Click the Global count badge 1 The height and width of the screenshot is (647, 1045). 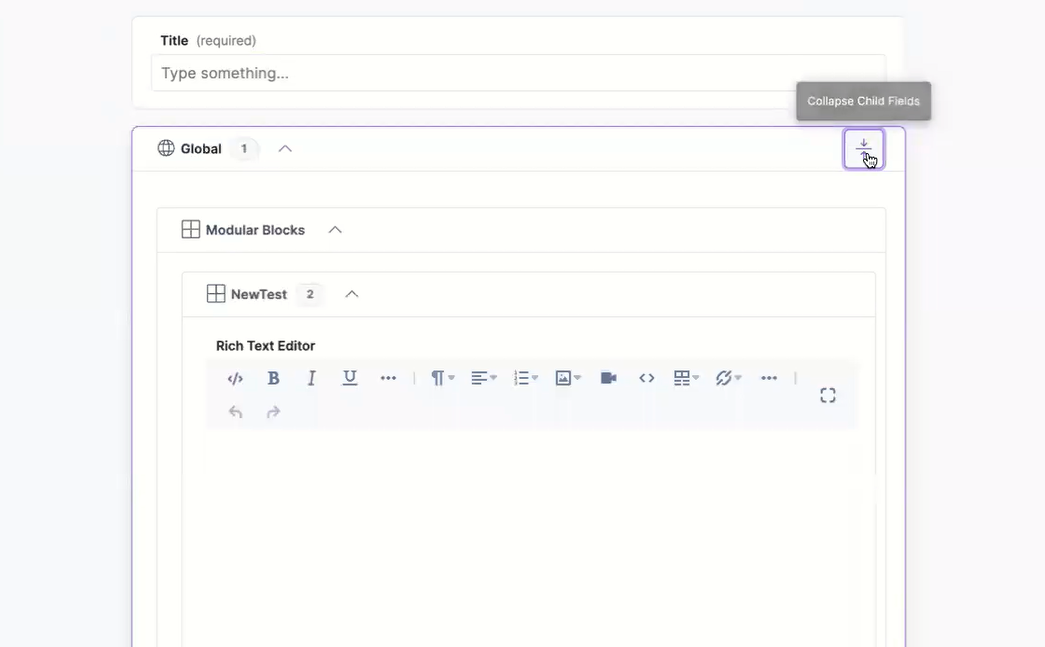pos(244,149)
